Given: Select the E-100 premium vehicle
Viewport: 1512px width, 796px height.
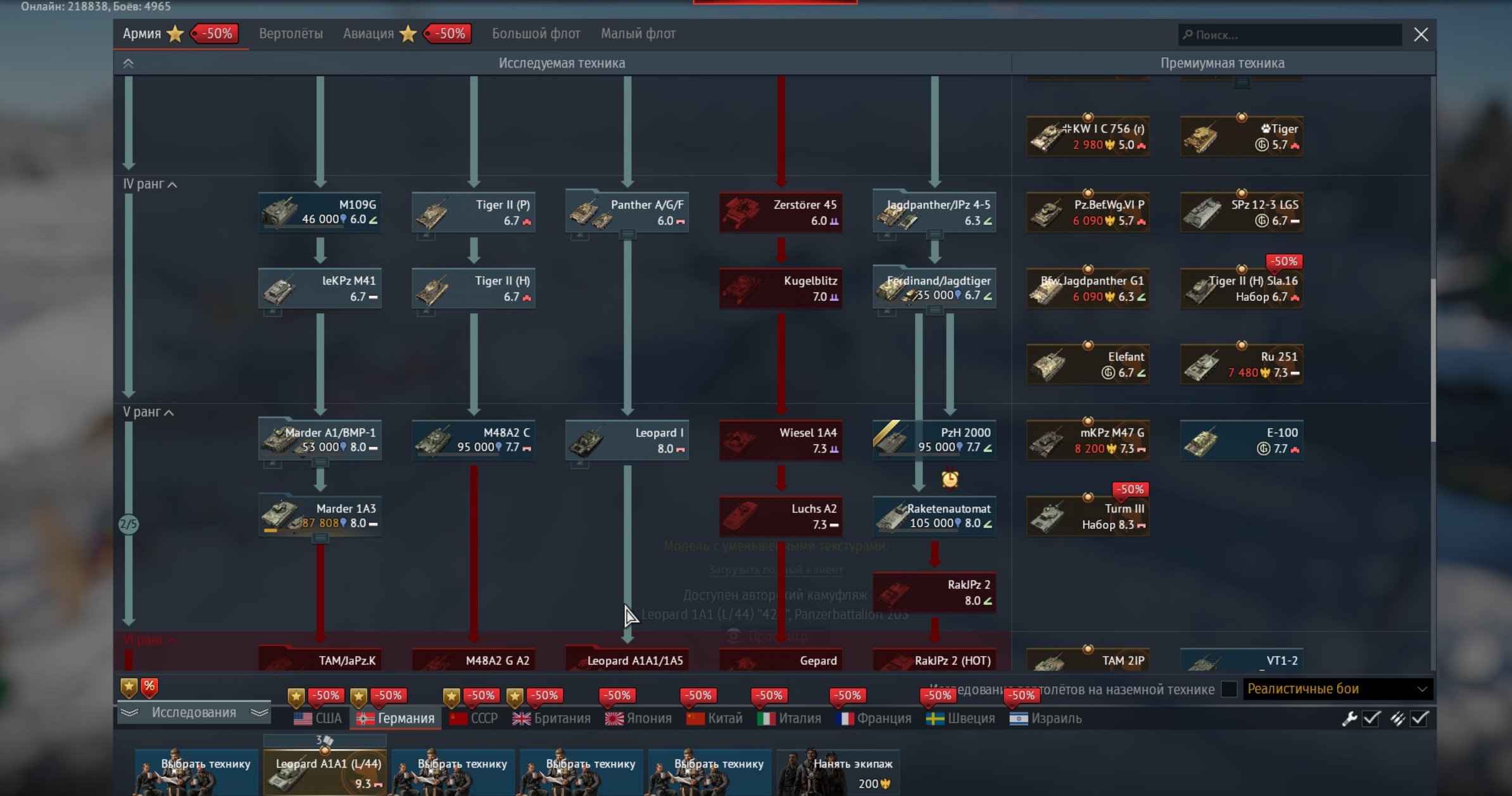Looking at the screenshot, I should 1241,441.
